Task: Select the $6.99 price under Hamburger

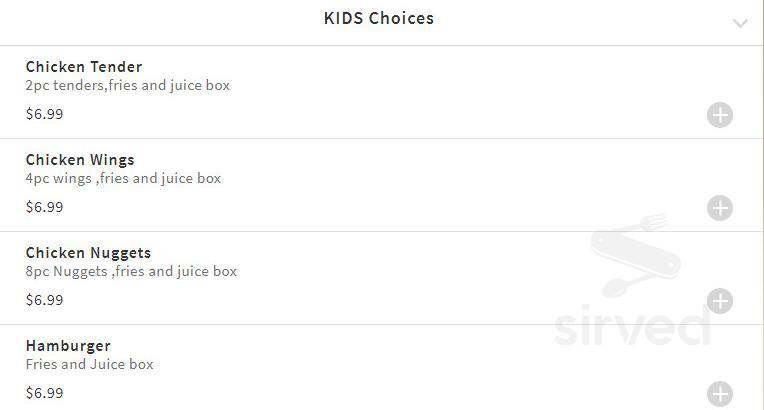Action: [x=44, y=393]
